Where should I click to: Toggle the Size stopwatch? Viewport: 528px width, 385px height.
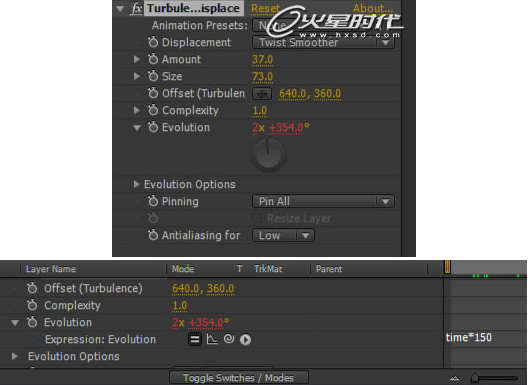[x=153, y=76]
